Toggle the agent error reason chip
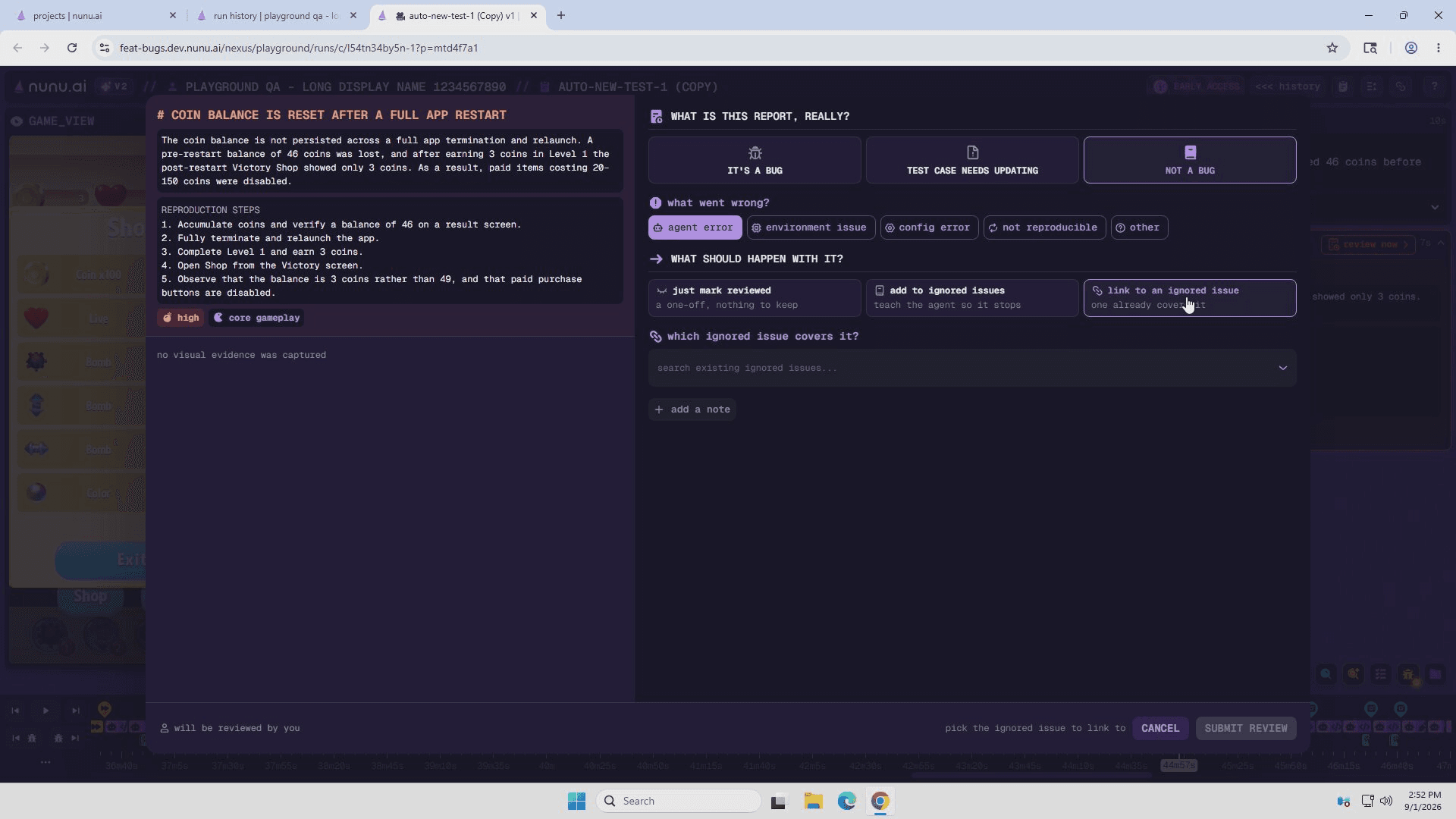 tap(695, 227)
